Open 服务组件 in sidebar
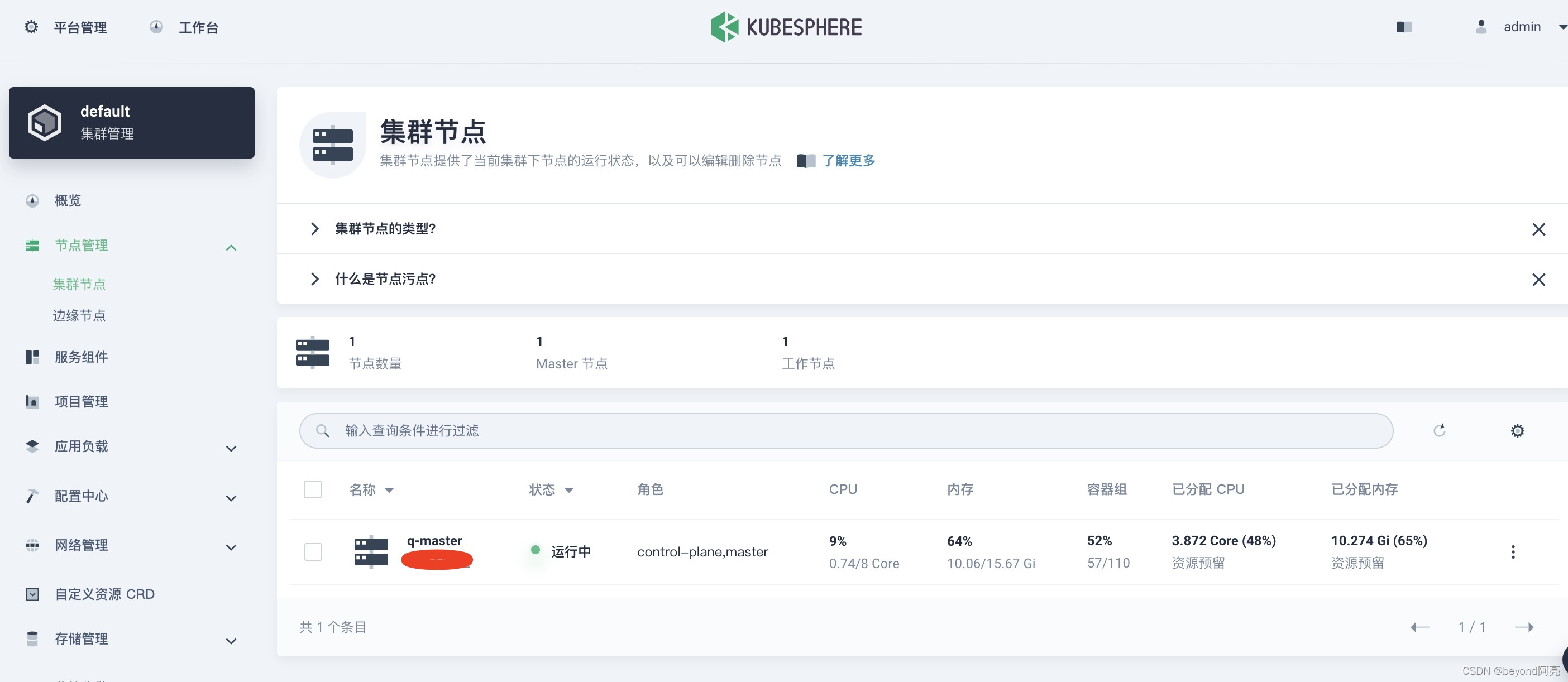The height and width of the screenshot is (682, 1568). [x=81, y=357]
